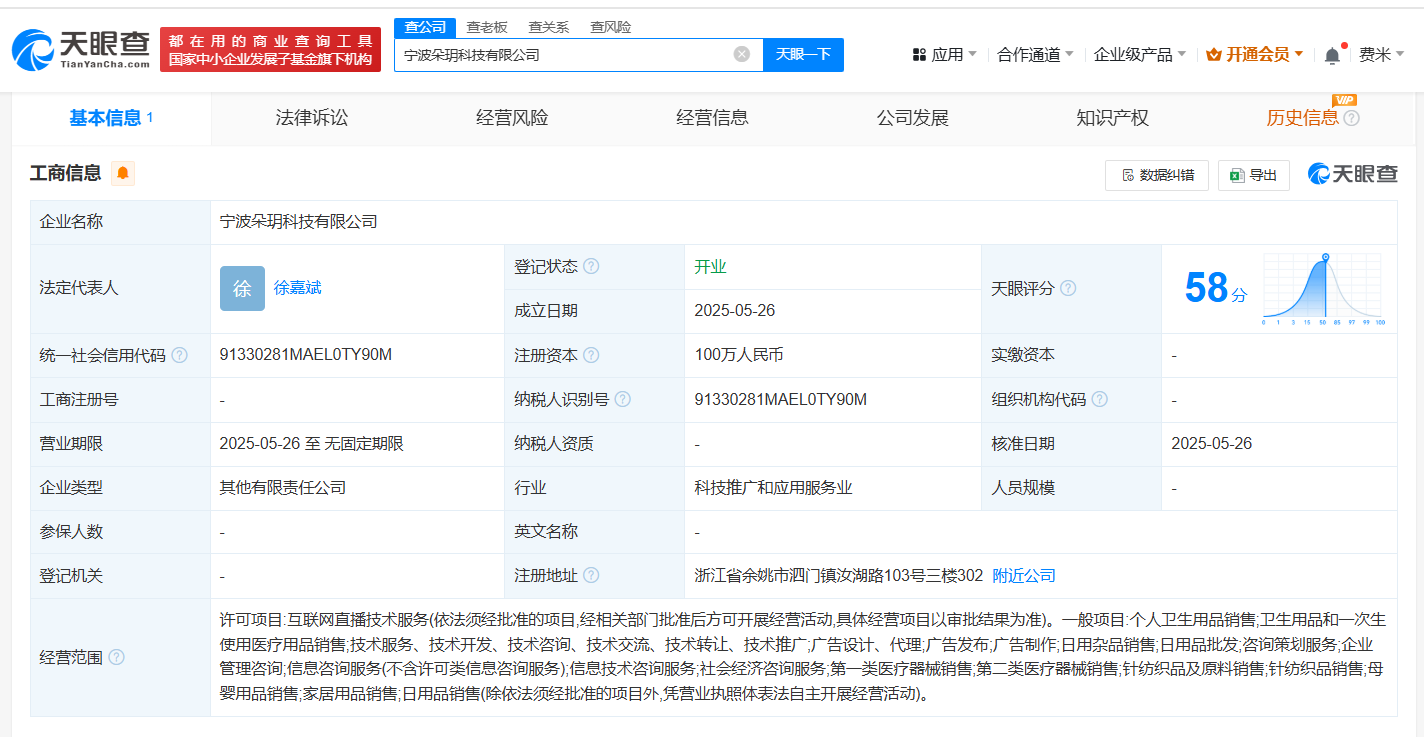The image size is (1424, 737).
Task: Switch to the 经营信息 tab
Action: tap(712, 118)
